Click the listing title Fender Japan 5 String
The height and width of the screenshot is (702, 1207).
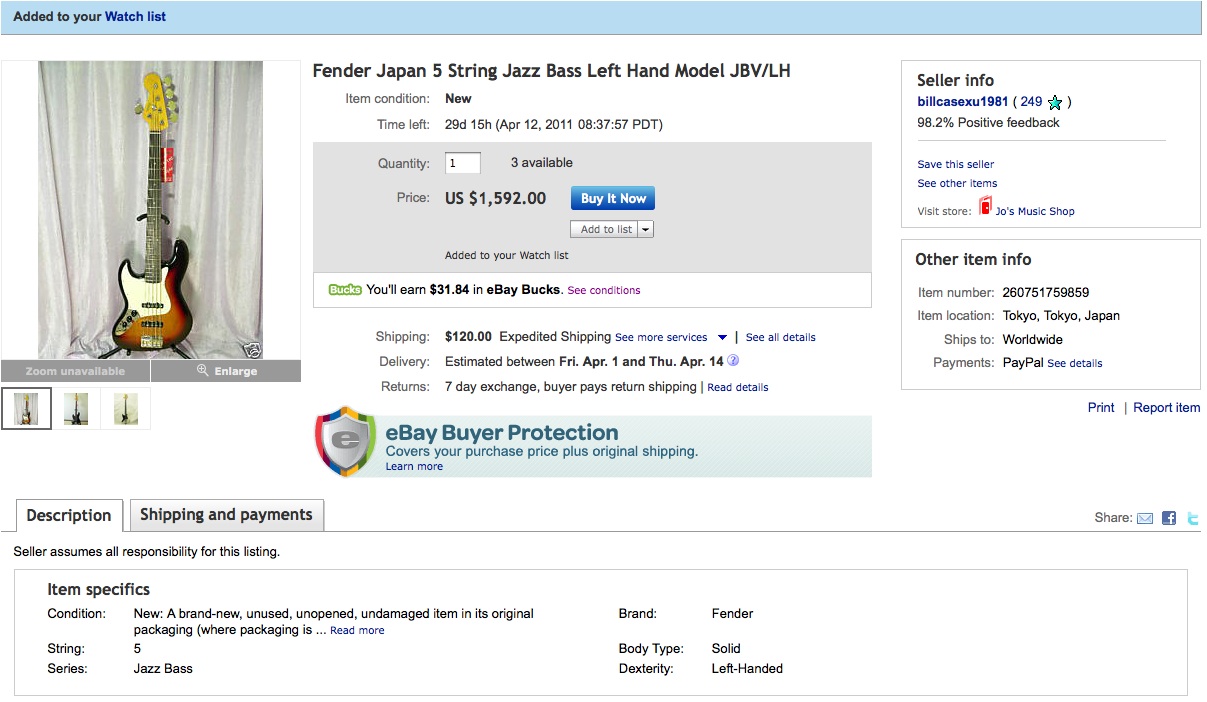pyautogui.click(x=552, y=71)
